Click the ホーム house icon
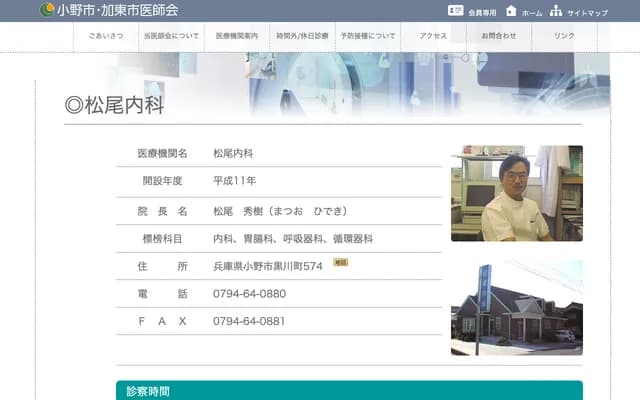This screenshot has height=400, width=640. [511, 11]
